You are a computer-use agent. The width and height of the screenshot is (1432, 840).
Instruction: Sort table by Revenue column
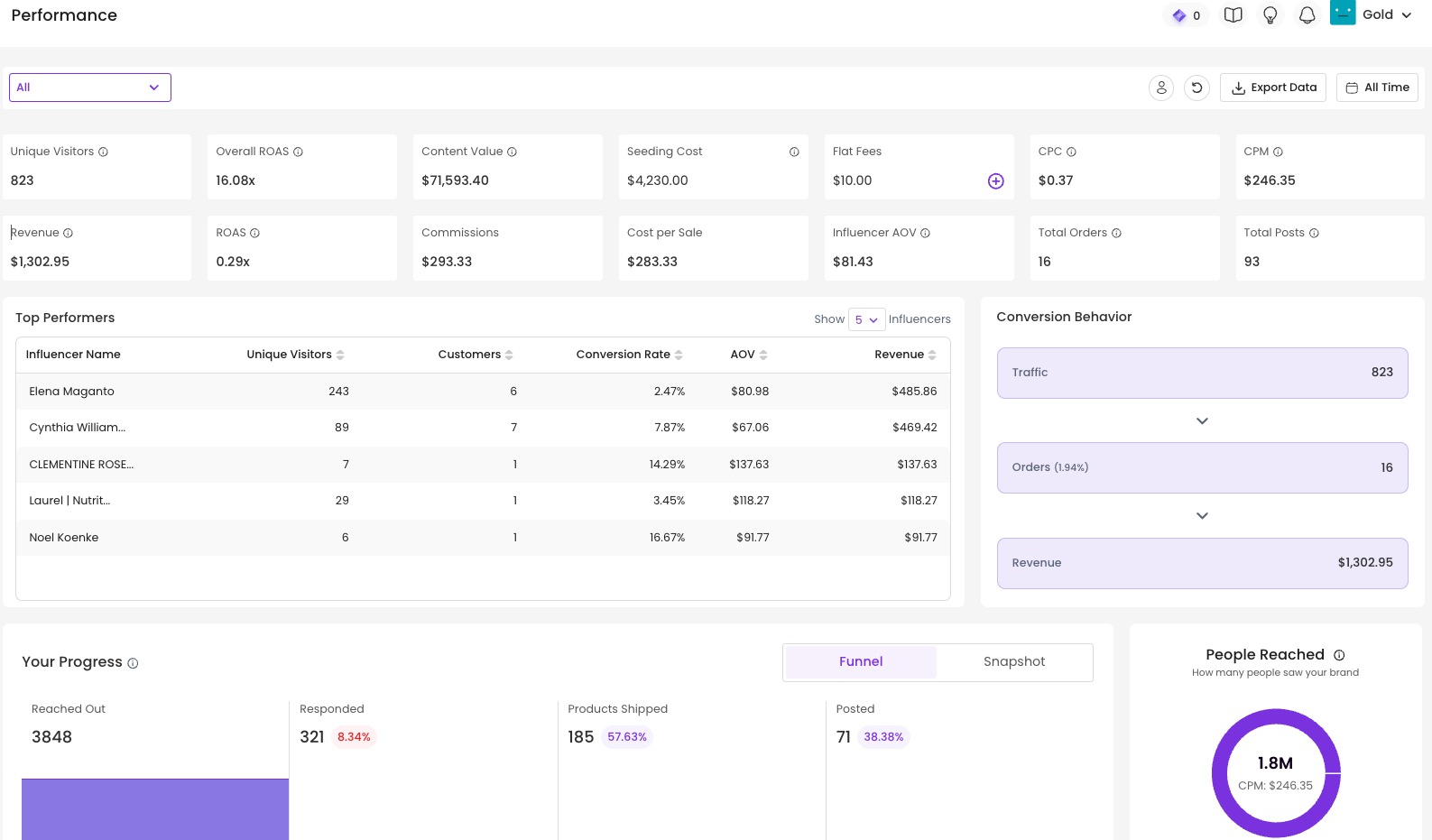click(932, 355)
